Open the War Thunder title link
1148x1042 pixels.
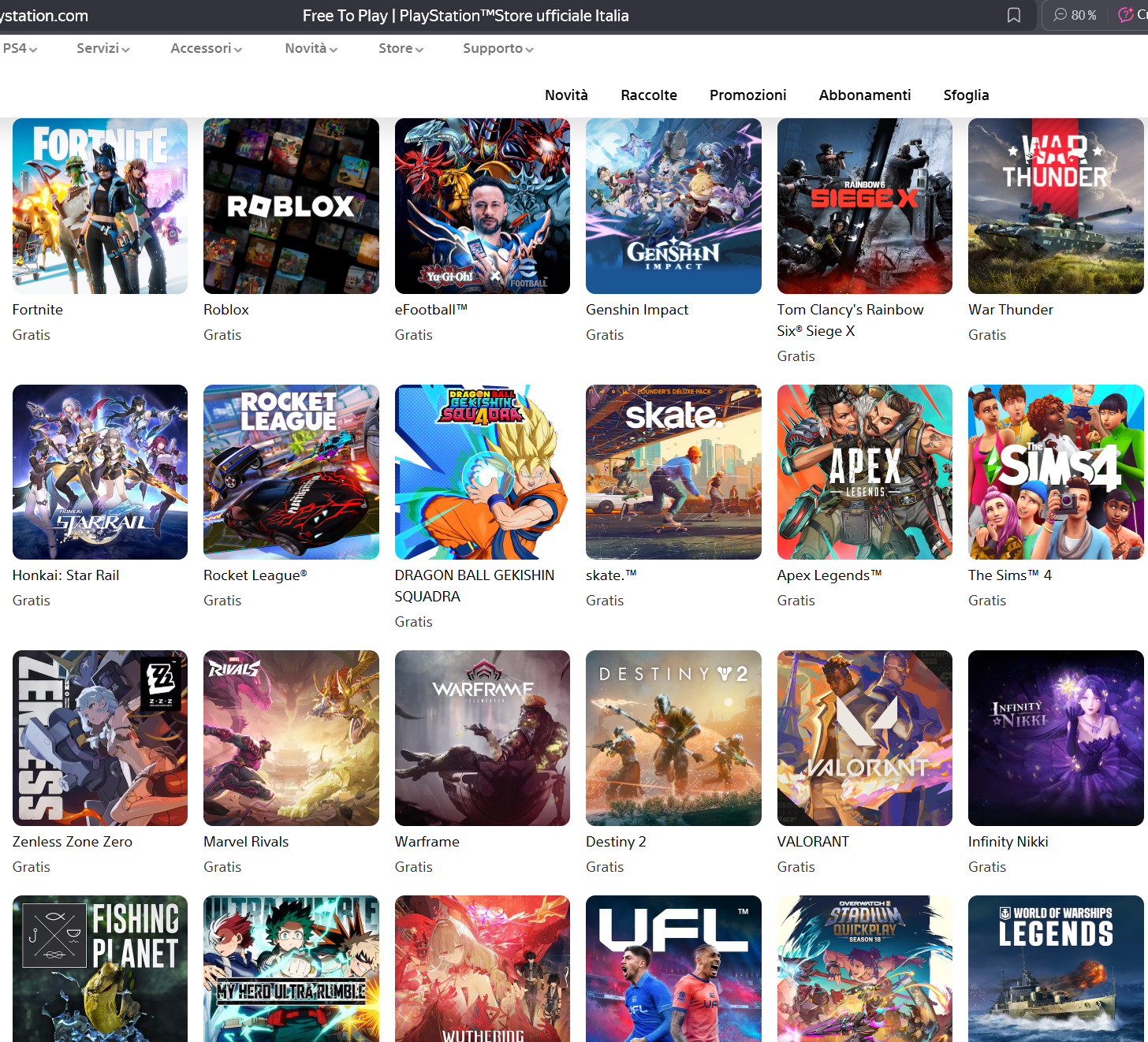[1011, 310]
